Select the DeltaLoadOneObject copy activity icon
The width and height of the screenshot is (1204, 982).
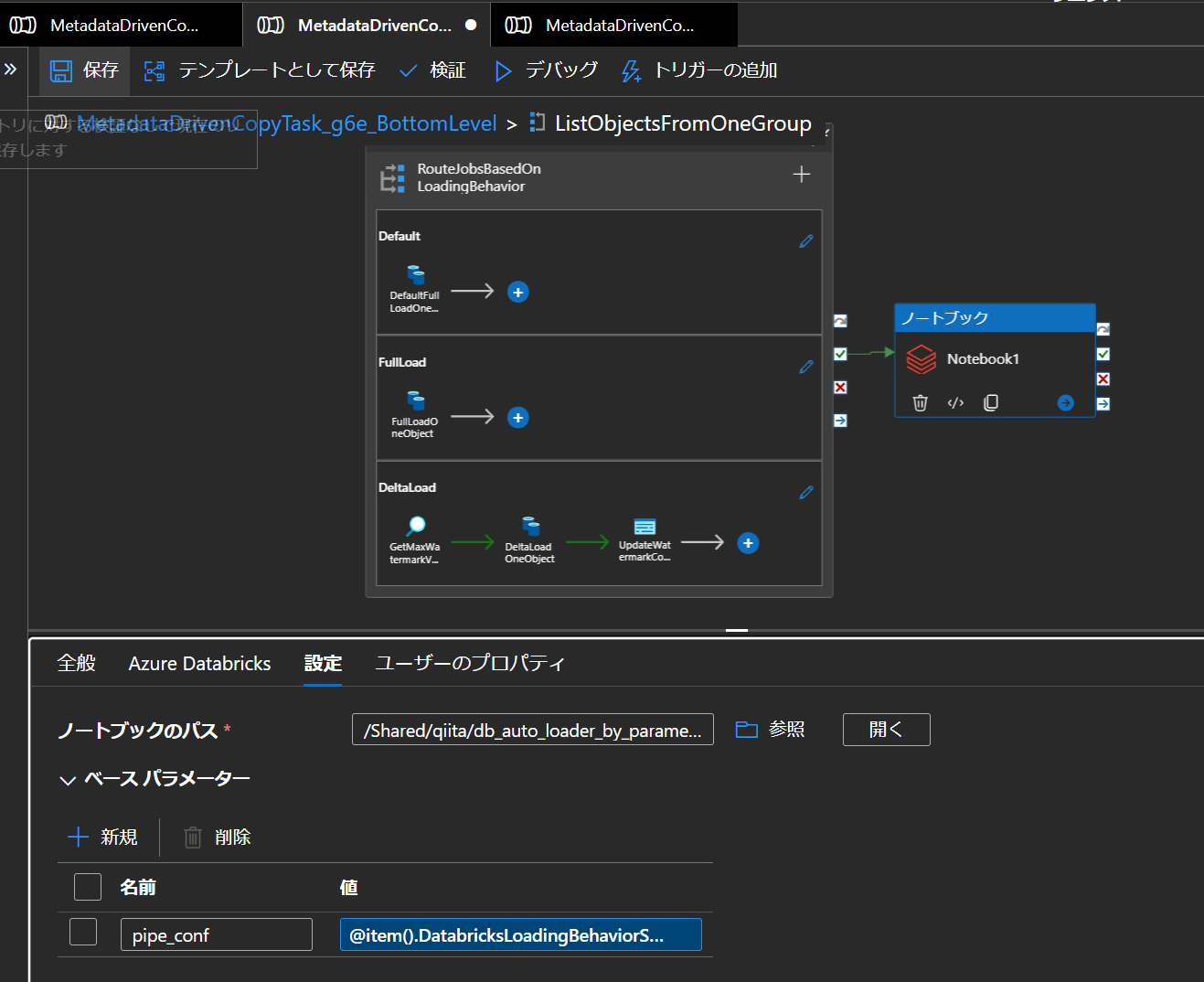(x=530, y=526)
